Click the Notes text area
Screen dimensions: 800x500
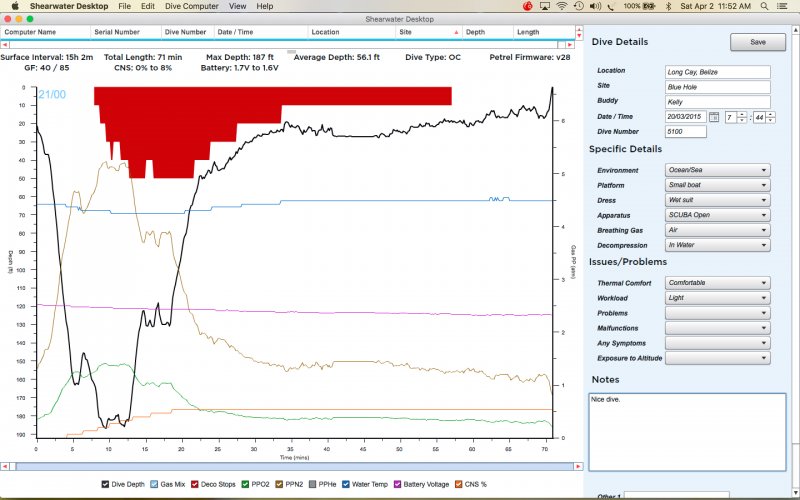click(687, 432)
